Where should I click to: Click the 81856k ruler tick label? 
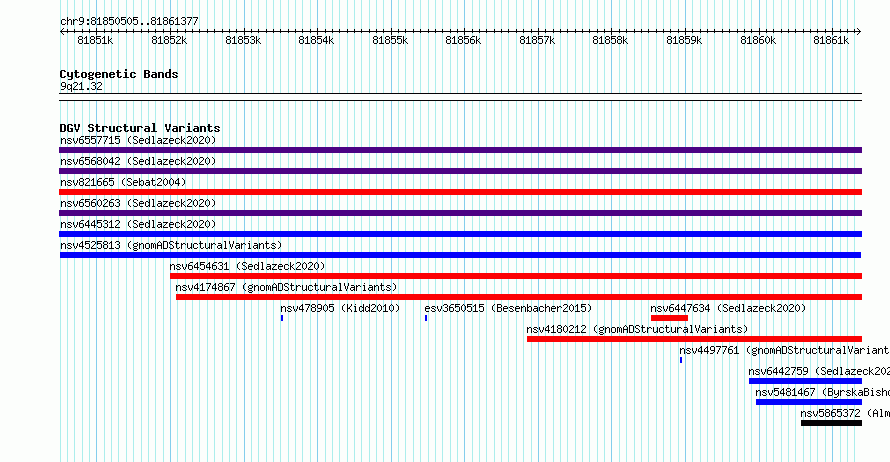pos(463,40)
